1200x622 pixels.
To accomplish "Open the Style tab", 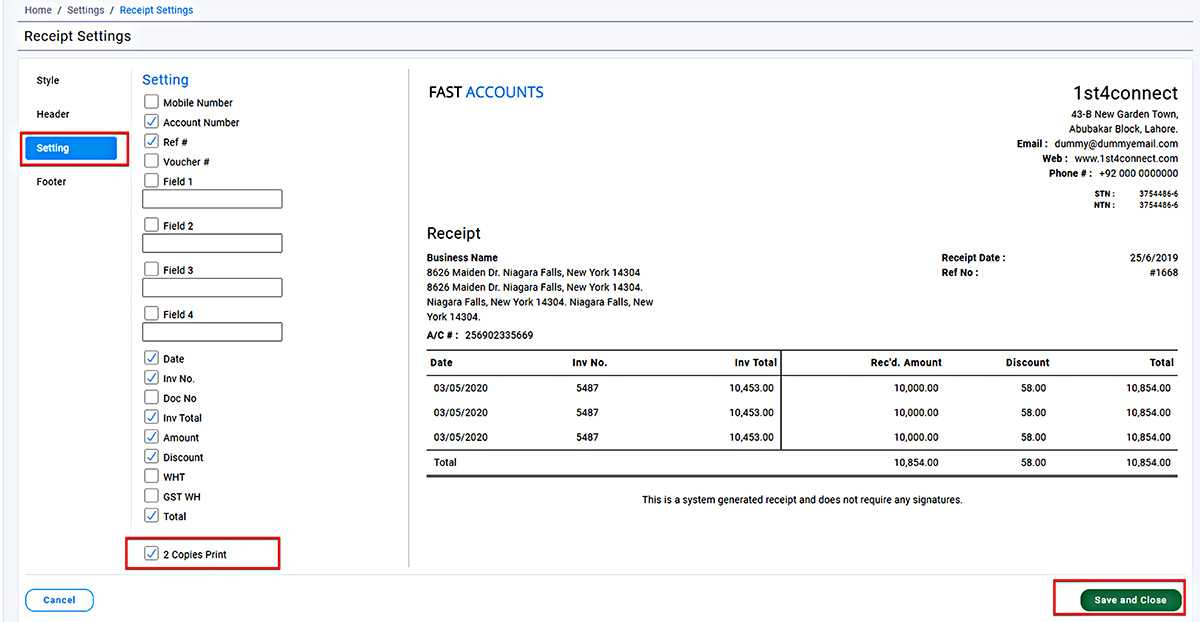I will click(x=48, y=80).
